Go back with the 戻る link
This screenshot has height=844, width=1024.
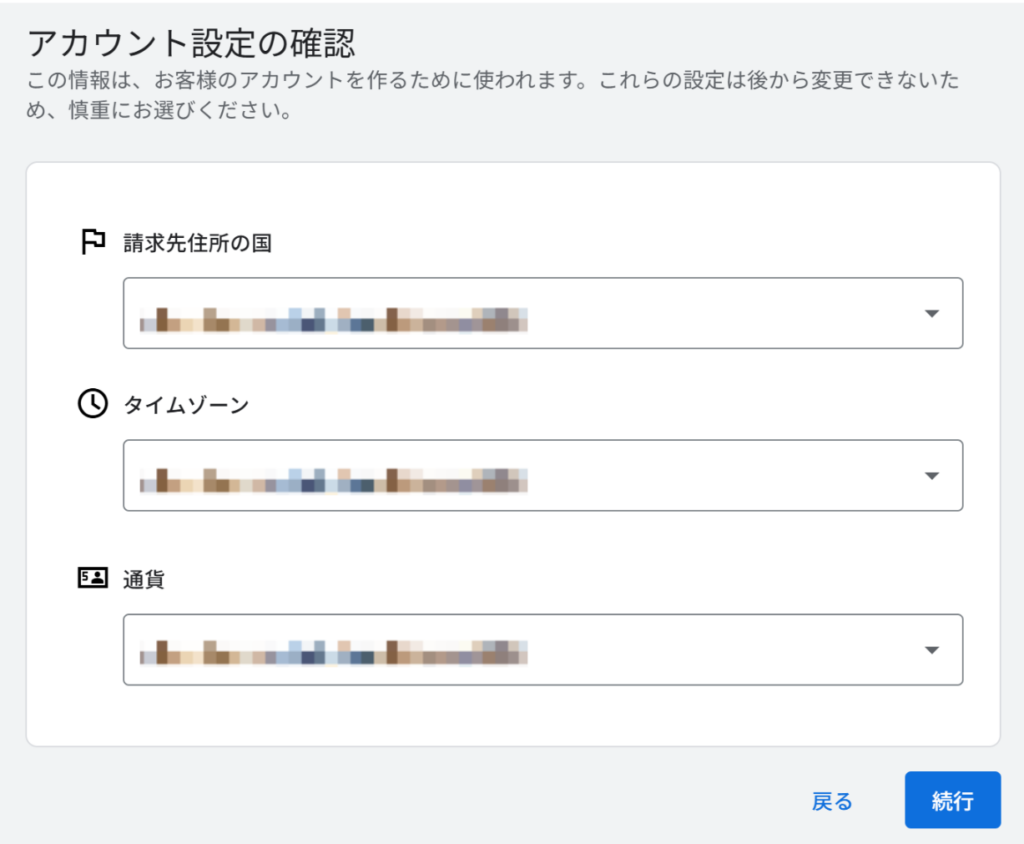pyautogui.click(x=832, y=801)
